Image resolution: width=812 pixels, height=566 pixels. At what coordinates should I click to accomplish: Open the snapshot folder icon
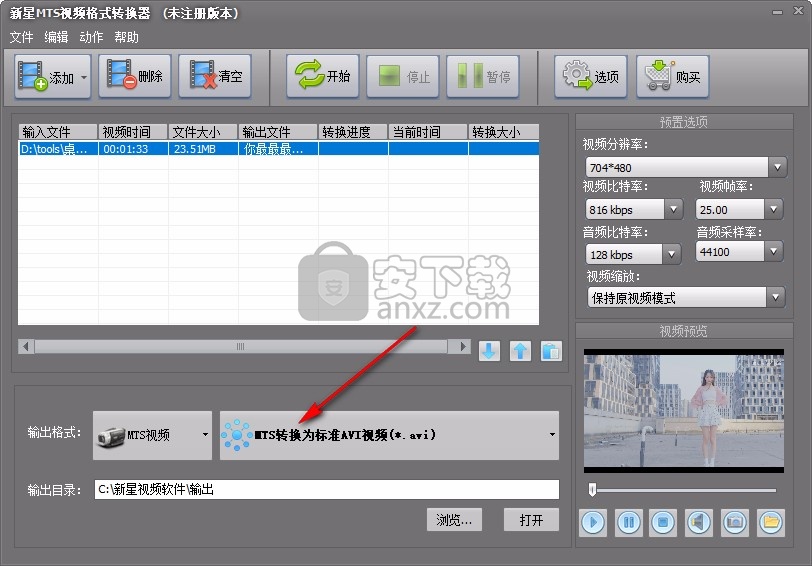point(771,522)
